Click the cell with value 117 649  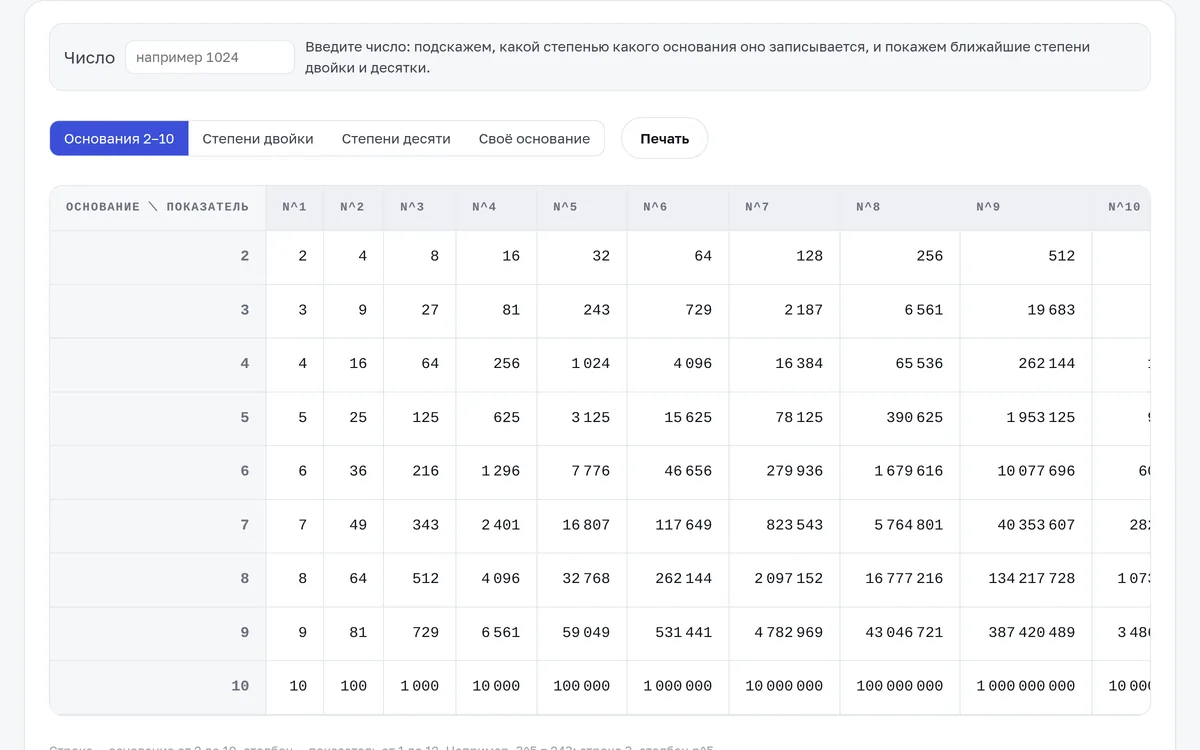[x=678, y=525]
